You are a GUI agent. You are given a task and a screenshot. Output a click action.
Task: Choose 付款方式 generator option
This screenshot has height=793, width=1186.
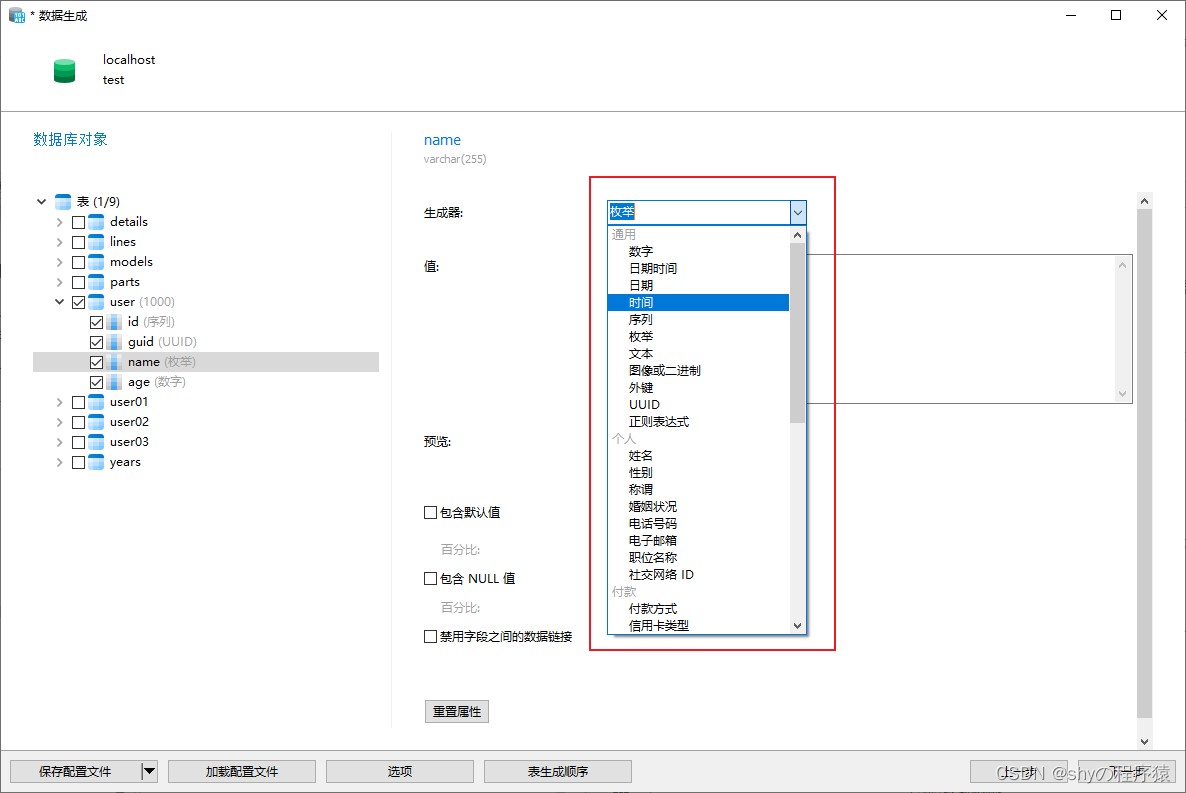click(x=698, y=608)
